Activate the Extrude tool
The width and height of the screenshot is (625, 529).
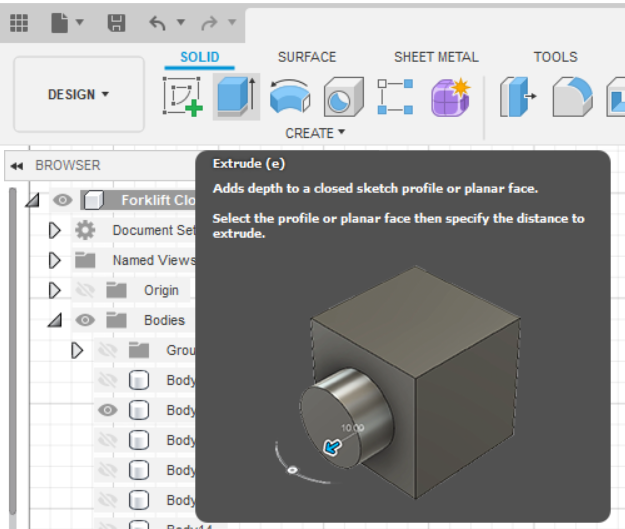tap(236, 97)
